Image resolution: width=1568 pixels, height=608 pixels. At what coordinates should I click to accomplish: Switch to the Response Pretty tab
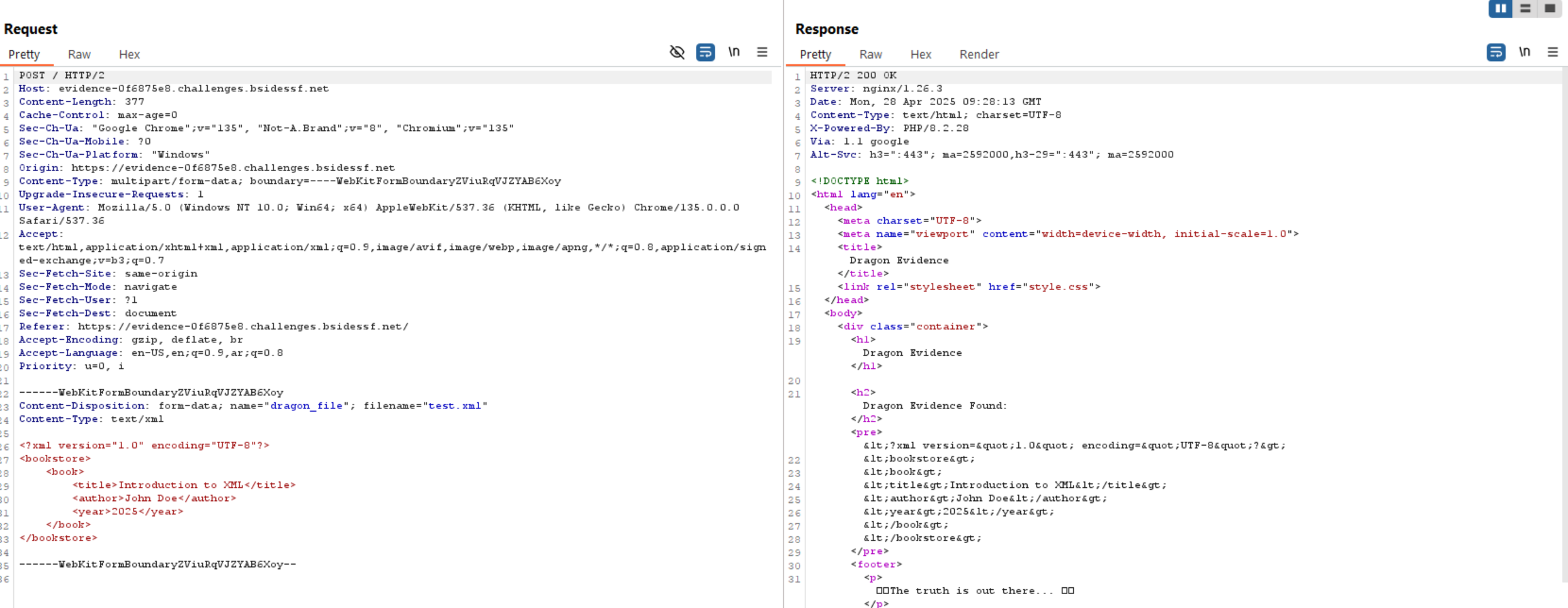point(815,54)
